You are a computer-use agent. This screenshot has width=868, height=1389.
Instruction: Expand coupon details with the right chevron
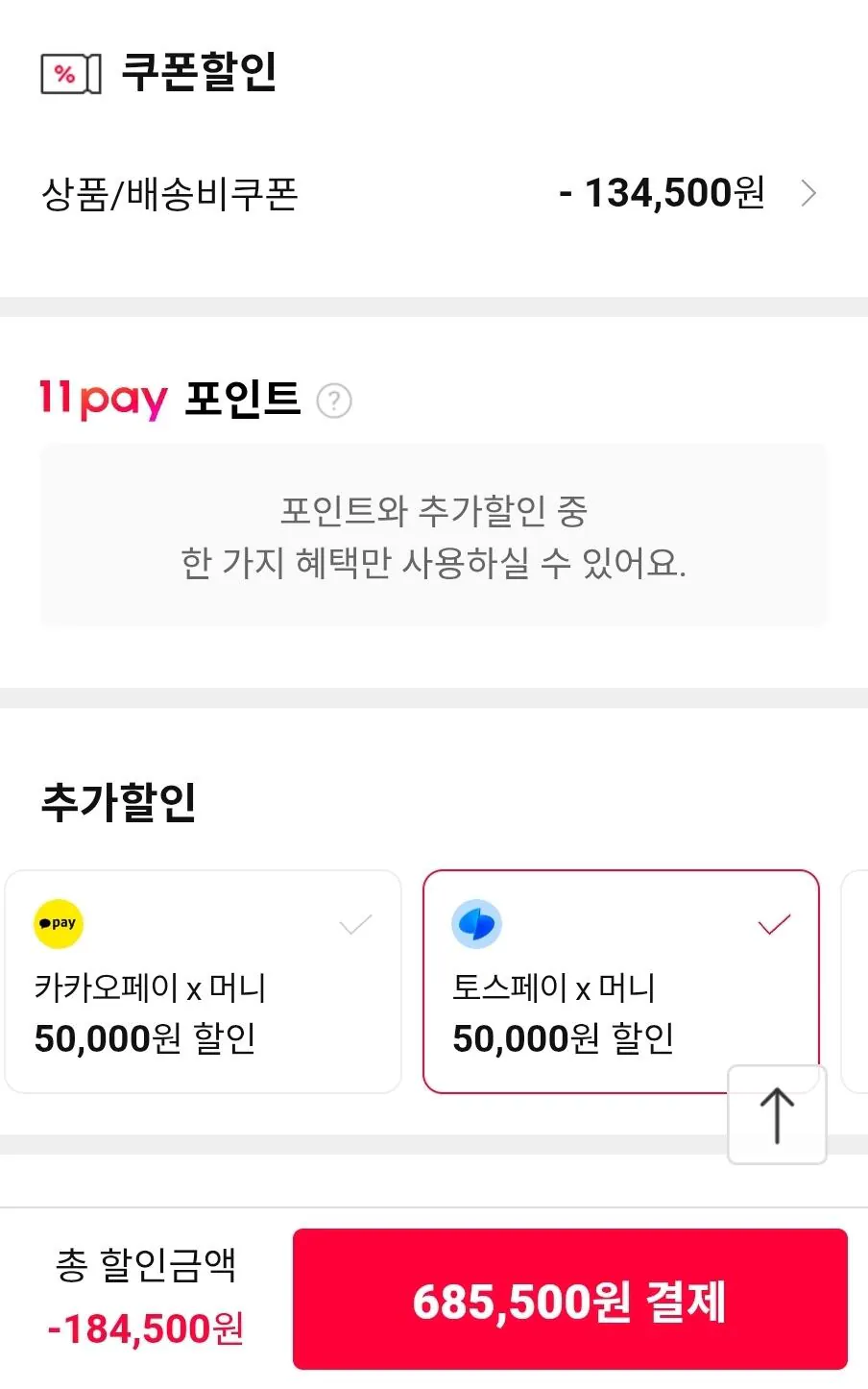click(808, 194)
